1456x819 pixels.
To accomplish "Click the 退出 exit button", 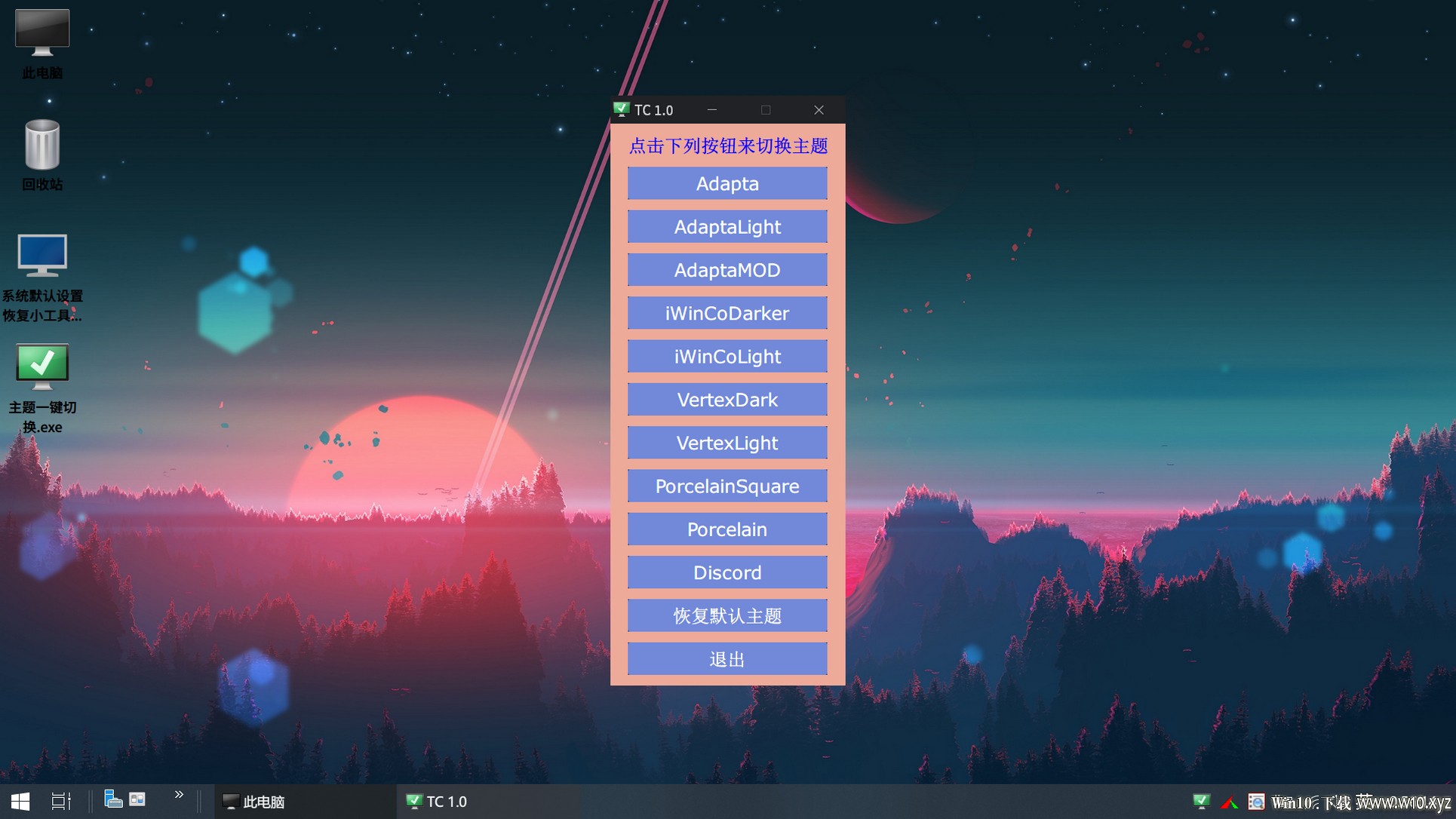I will [x=727, y=659].
